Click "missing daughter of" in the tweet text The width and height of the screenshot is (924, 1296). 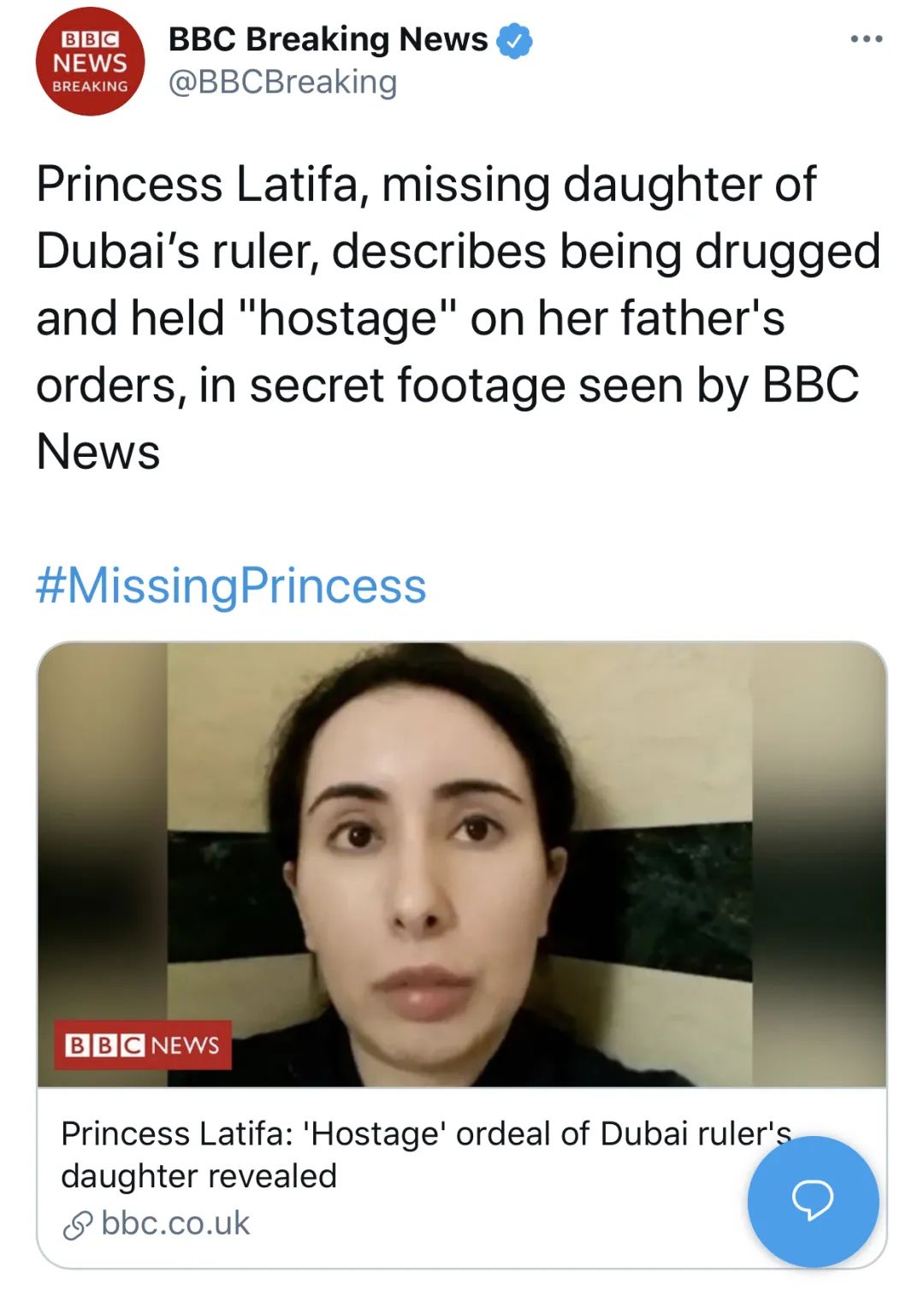[x=599, y=185]
